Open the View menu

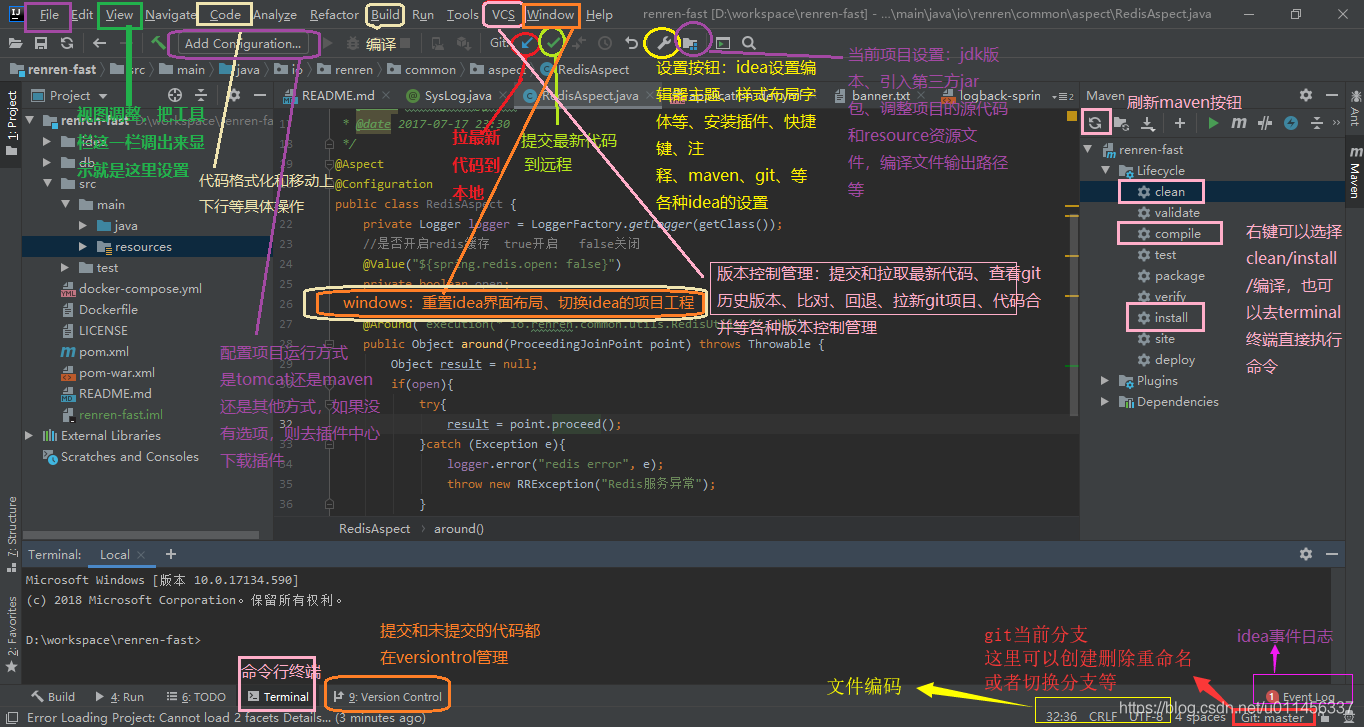pos(119,15)
